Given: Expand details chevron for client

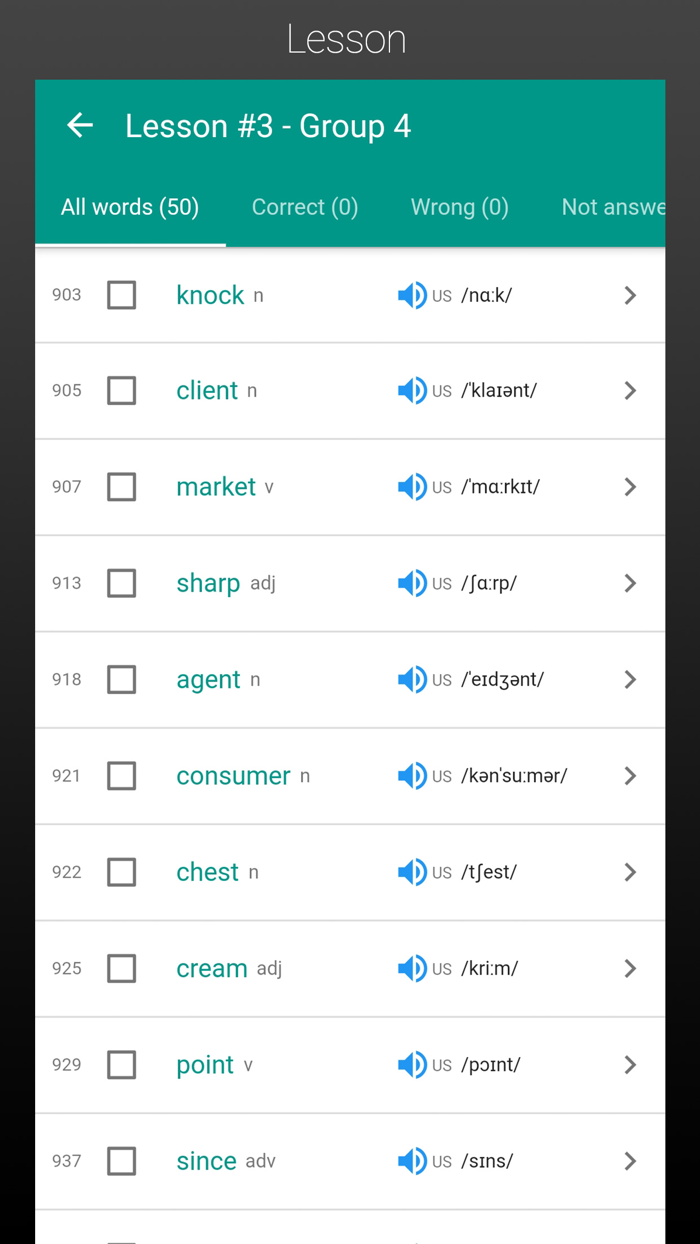Looking at the screenshot, I should click(630, 391).
